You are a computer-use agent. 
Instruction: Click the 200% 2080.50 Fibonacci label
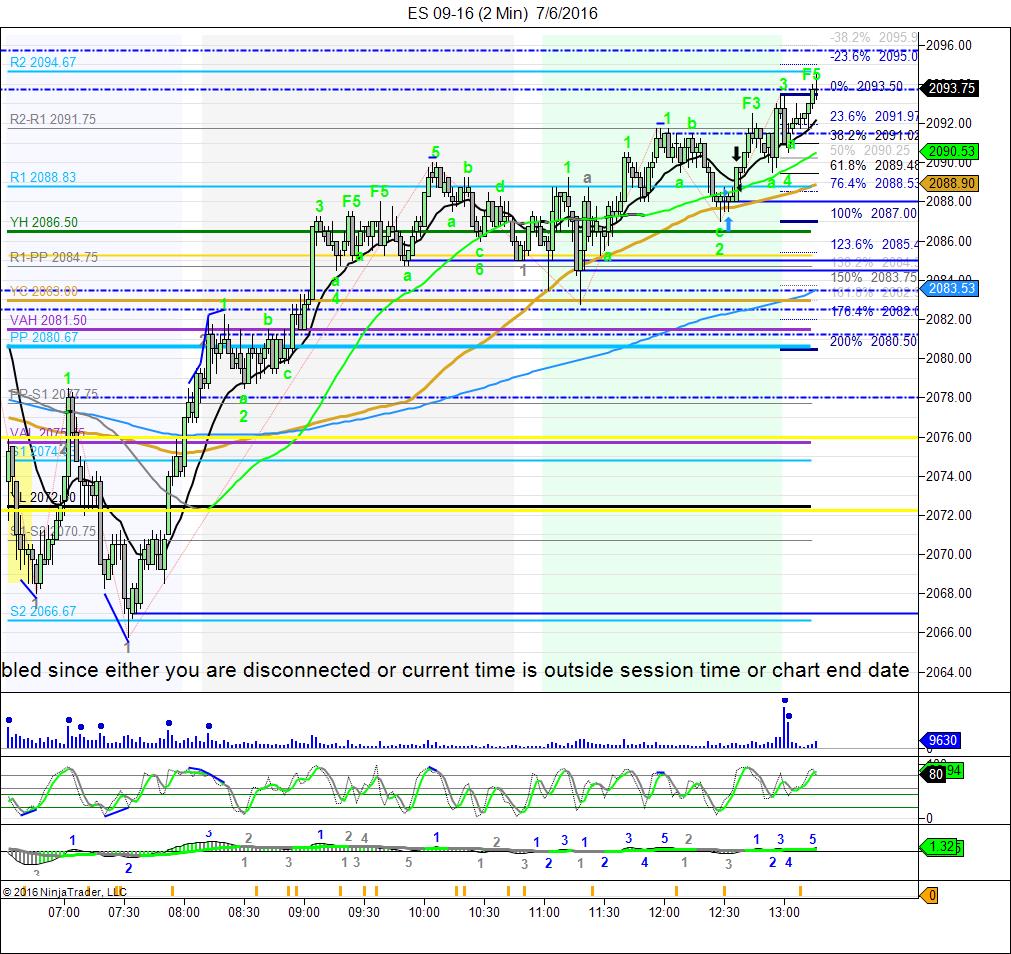pyautogui.click(x=874, y=341)
